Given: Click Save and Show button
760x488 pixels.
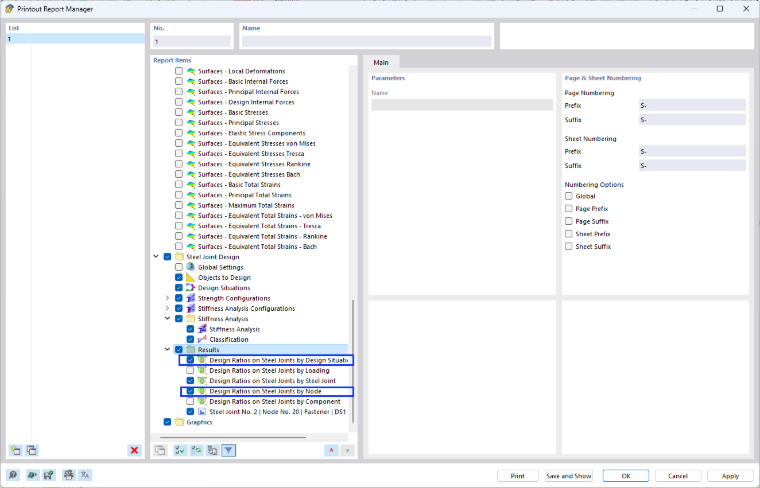Looking at the screenshot, I should tap(569, 476).
